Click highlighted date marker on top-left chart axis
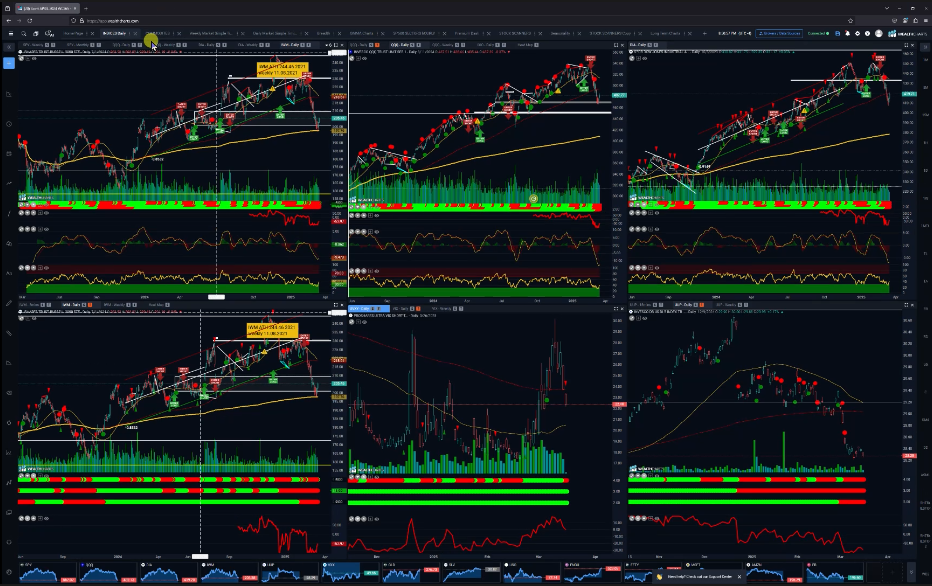The width and height of the screenshot is (932, 586). [x=216, y=297]
